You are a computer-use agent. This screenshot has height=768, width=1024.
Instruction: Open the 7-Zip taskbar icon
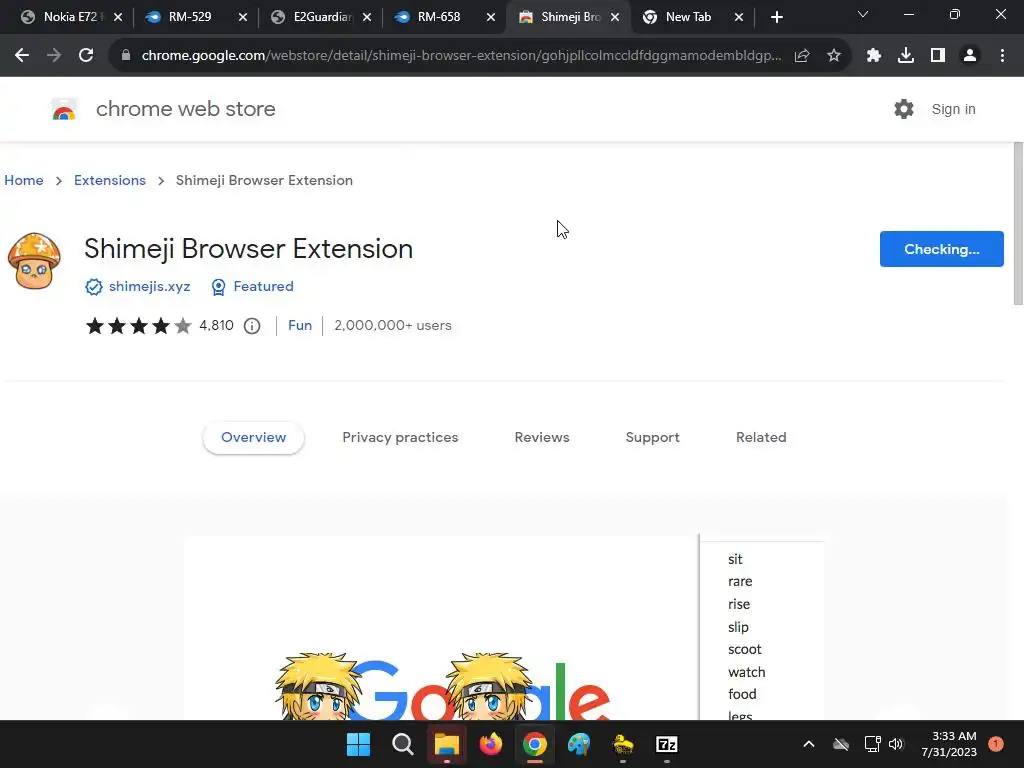[666, 744]
